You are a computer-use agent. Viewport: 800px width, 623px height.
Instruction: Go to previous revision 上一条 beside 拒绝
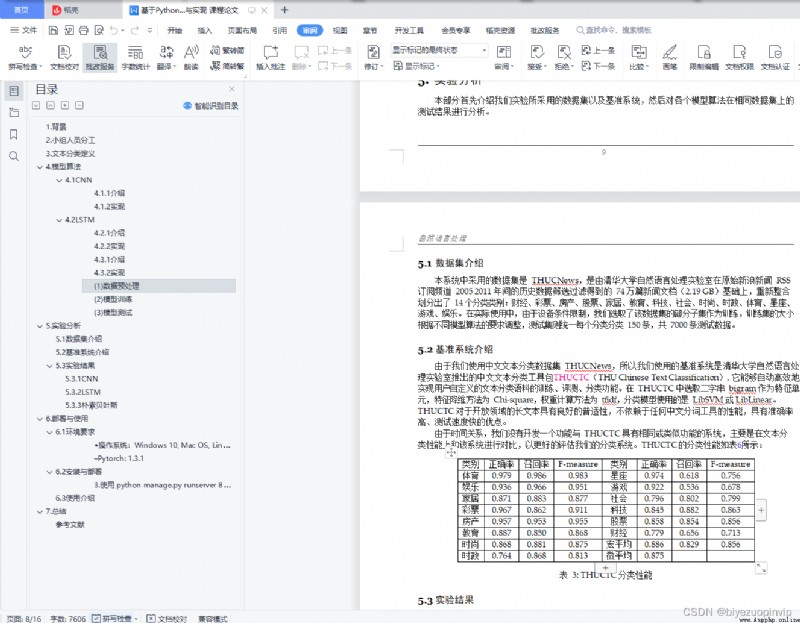coord(598,50)
